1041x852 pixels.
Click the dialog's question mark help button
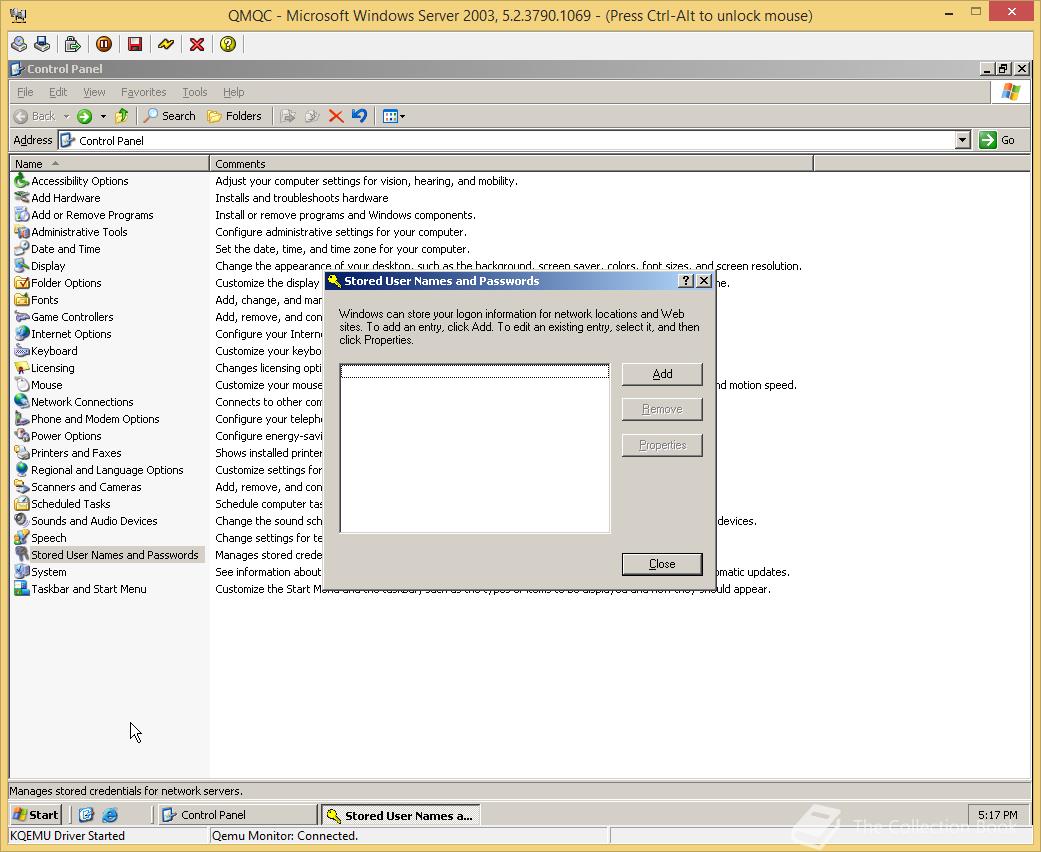686,281
